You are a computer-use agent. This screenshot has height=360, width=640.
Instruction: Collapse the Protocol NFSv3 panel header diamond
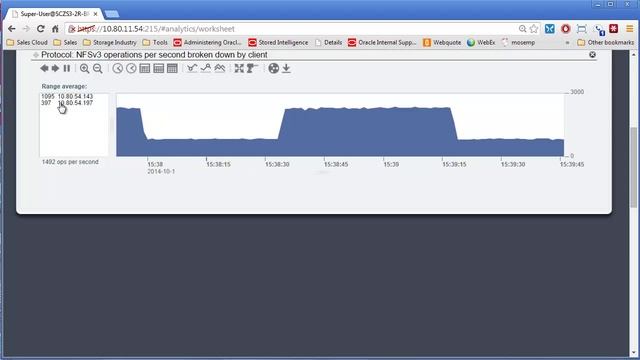tap(36, 55)
